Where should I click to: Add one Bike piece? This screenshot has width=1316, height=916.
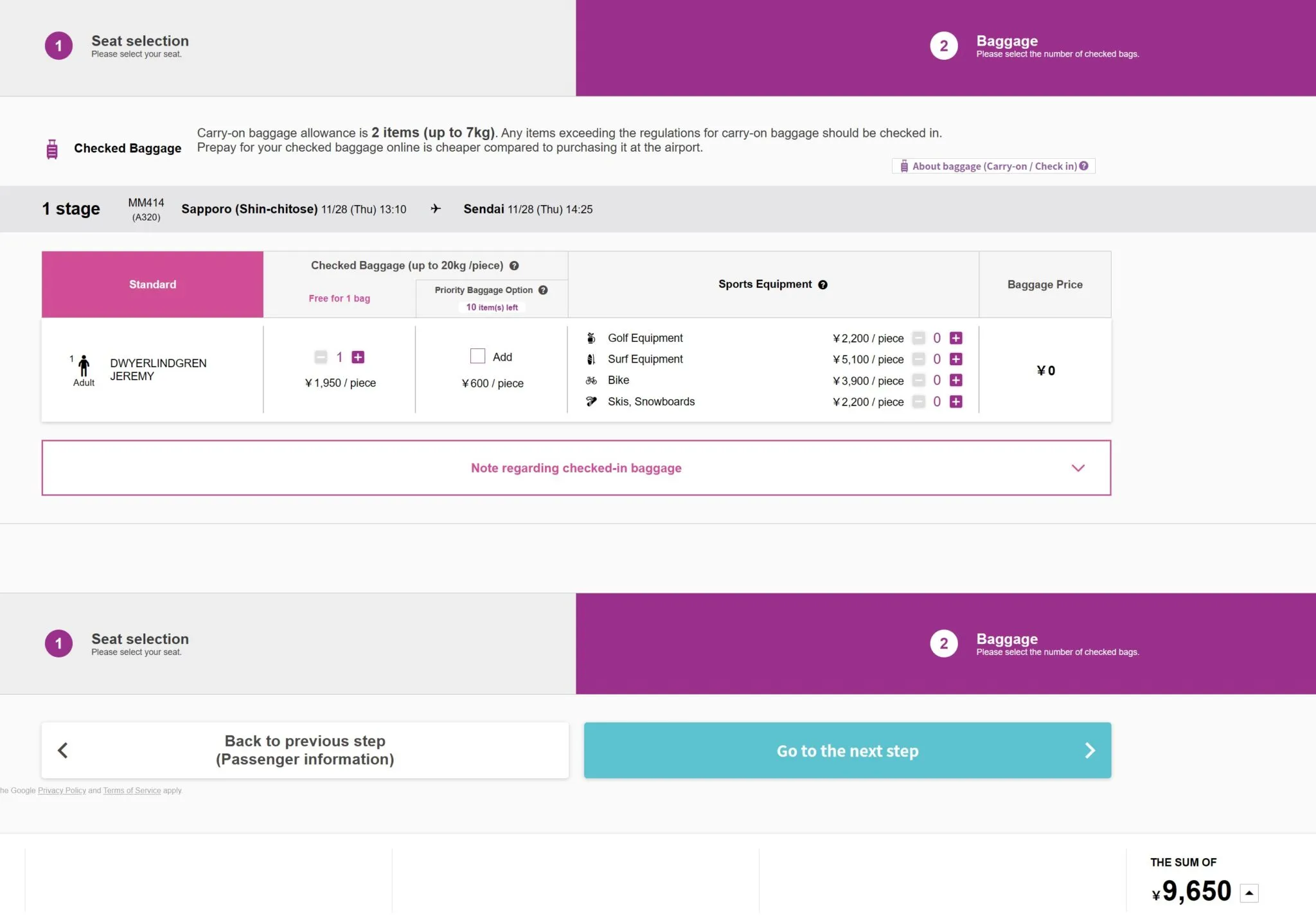pos(956,381)
